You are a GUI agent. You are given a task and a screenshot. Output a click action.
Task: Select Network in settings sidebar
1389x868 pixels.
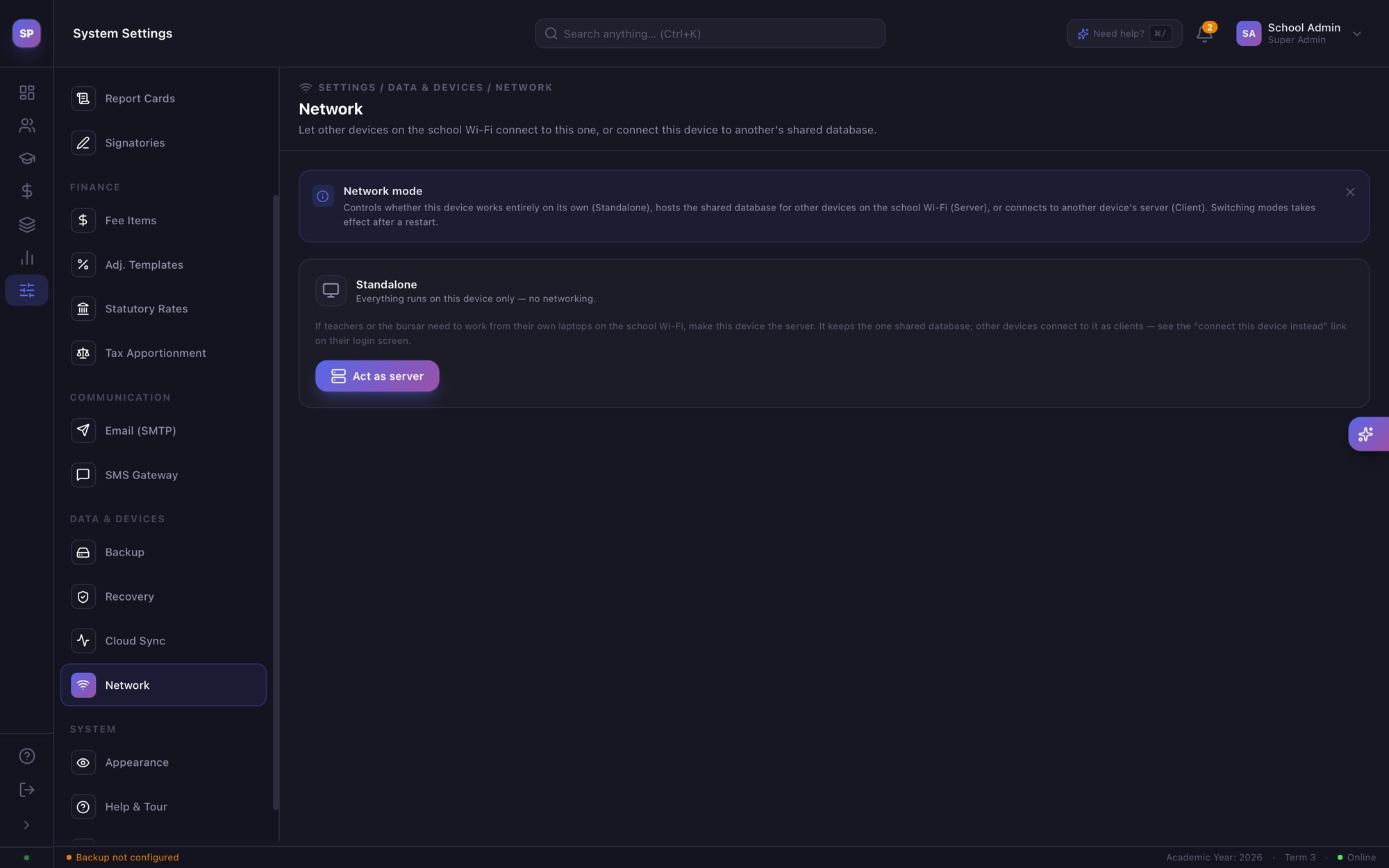click(x=163, y=685)
